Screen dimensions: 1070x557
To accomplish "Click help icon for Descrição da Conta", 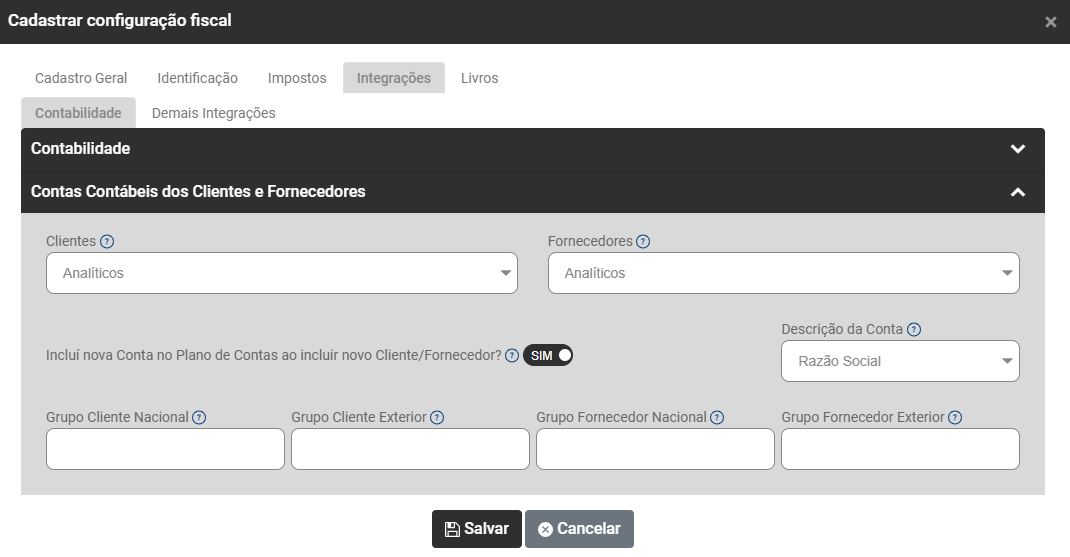I will pyautogui.click(x=914, y=329).
